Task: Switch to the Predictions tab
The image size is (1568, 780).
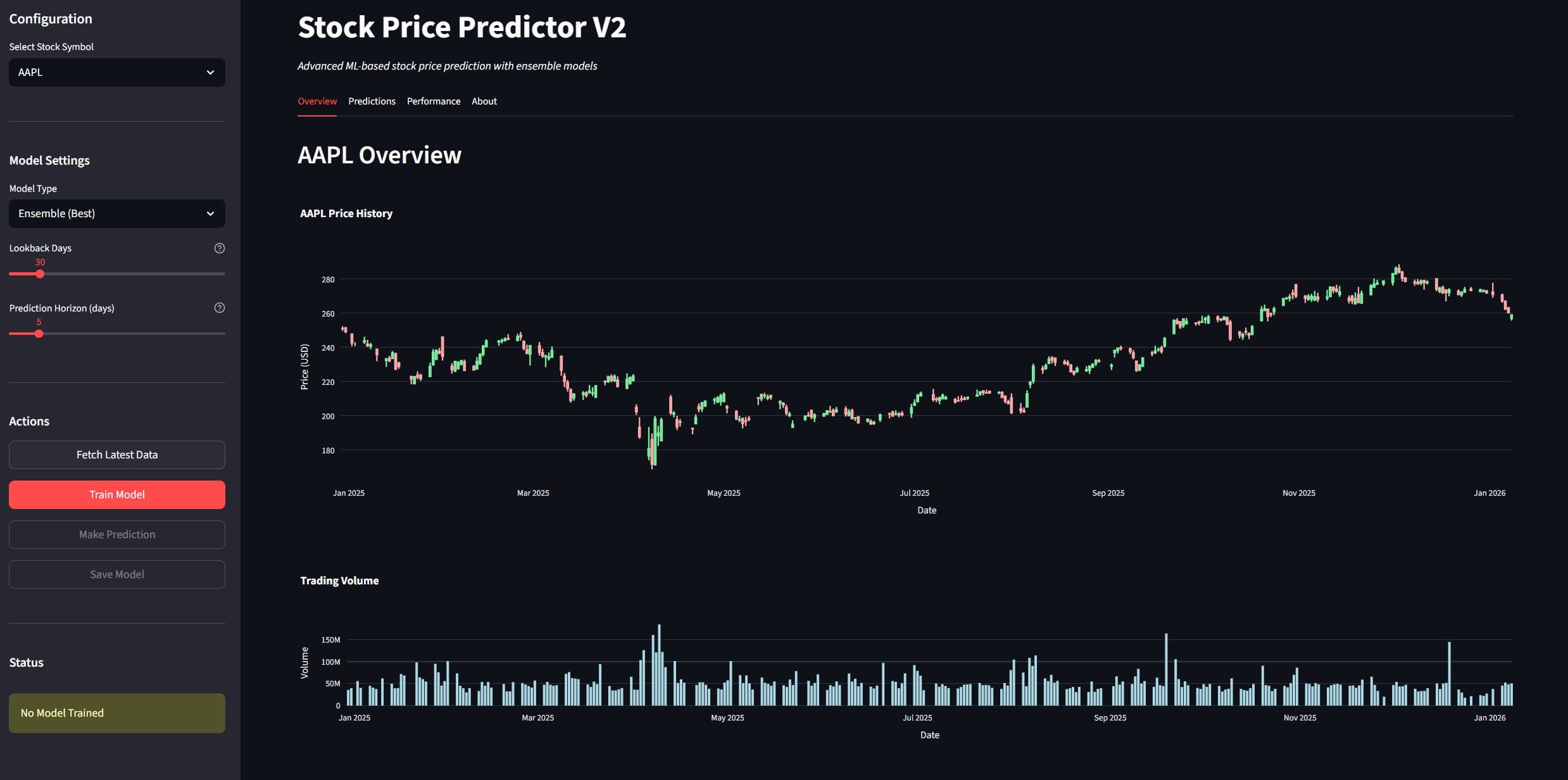Action: tap(372, 101)
